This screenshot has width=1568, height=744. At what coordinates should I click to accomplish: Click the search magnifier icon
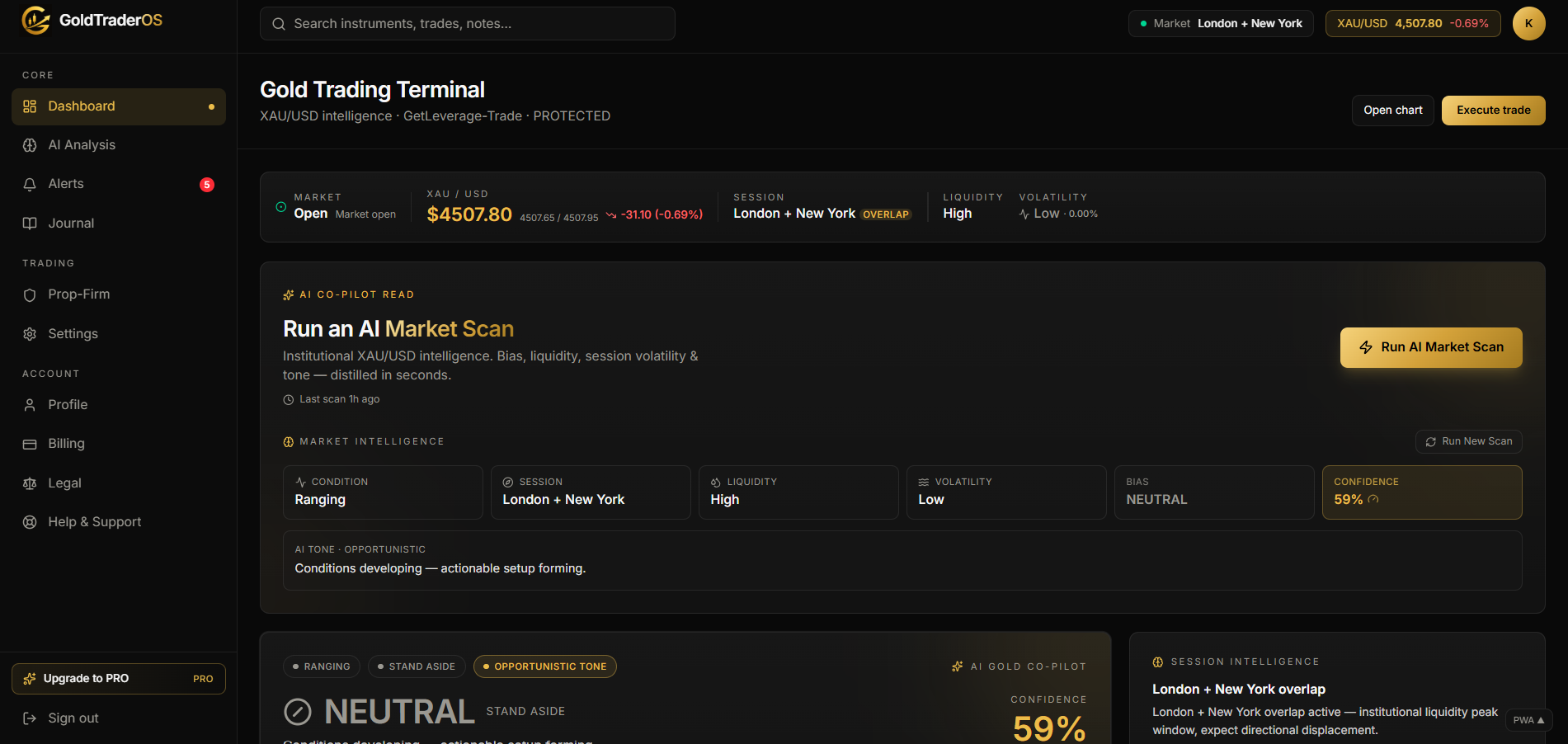[x=279, y=24]
